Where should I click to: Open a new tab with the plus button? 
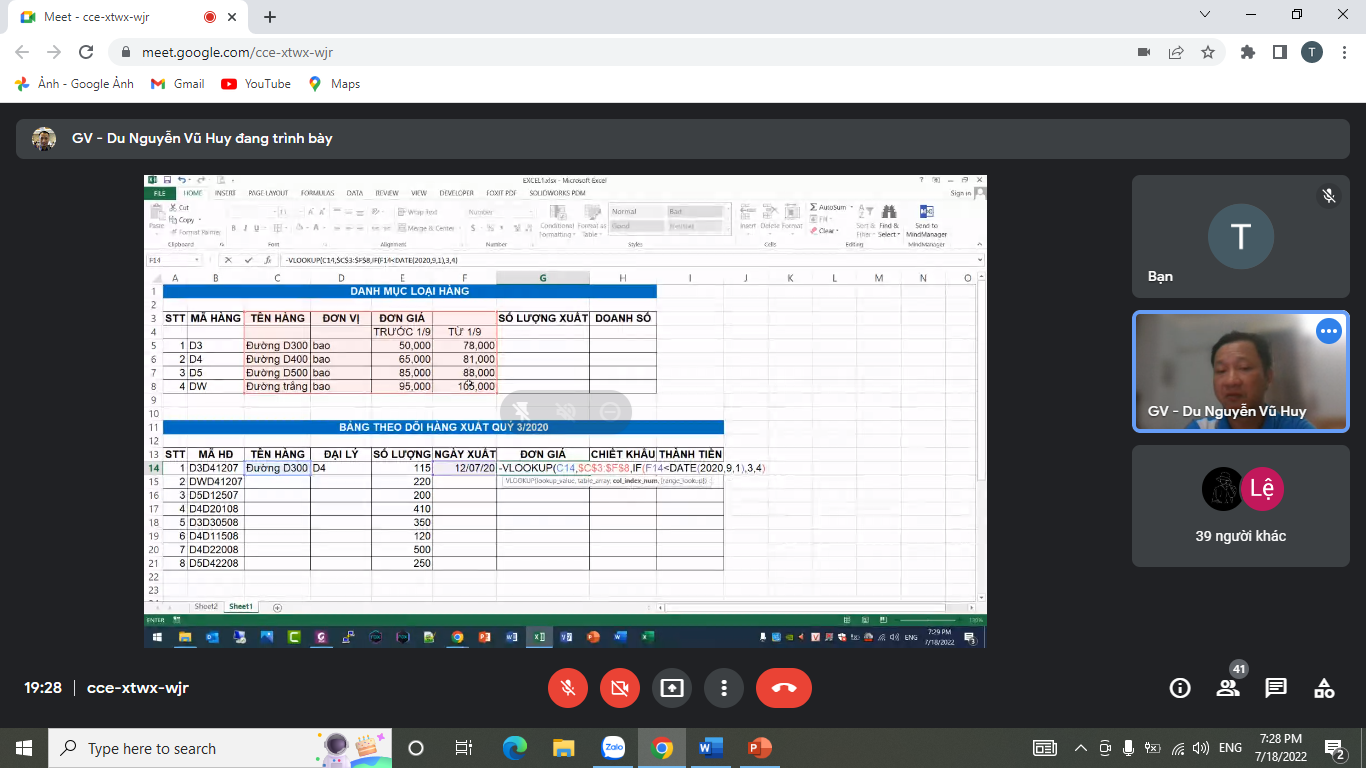(270, 17)
